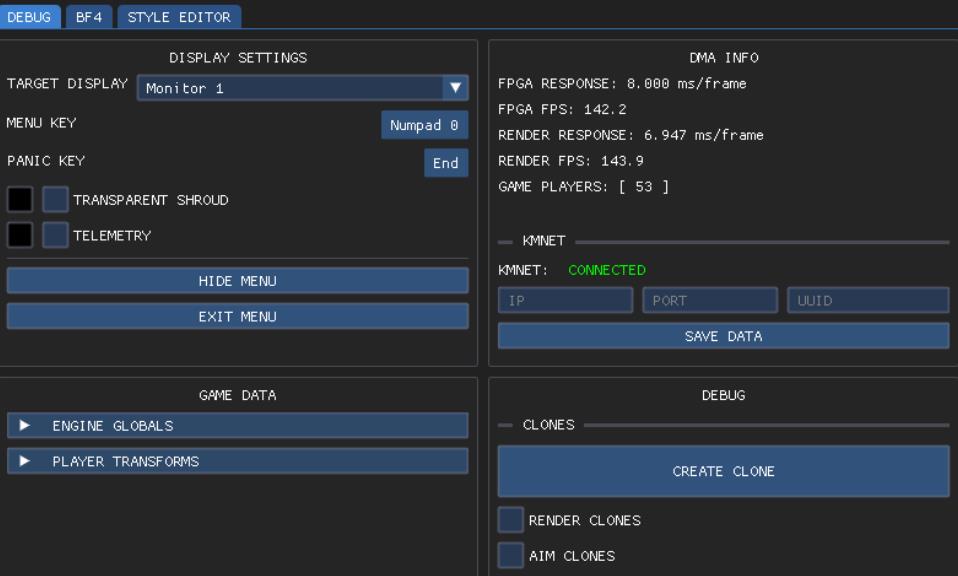Screen dimensions: 958x576
Task: Open the Target Display dropdown arrow
Action: pos(456,88)
